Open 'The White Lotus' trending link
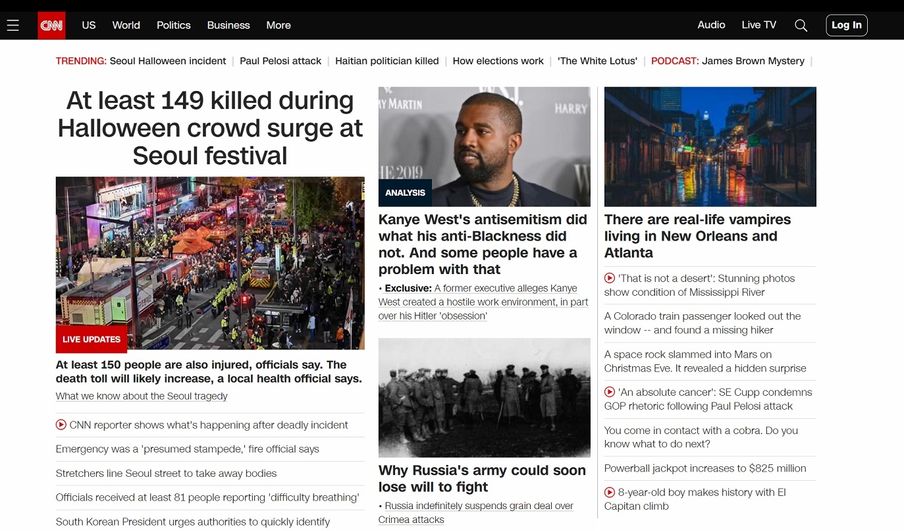The height and width of the screenshot is (531, 904). click(597, 61)
